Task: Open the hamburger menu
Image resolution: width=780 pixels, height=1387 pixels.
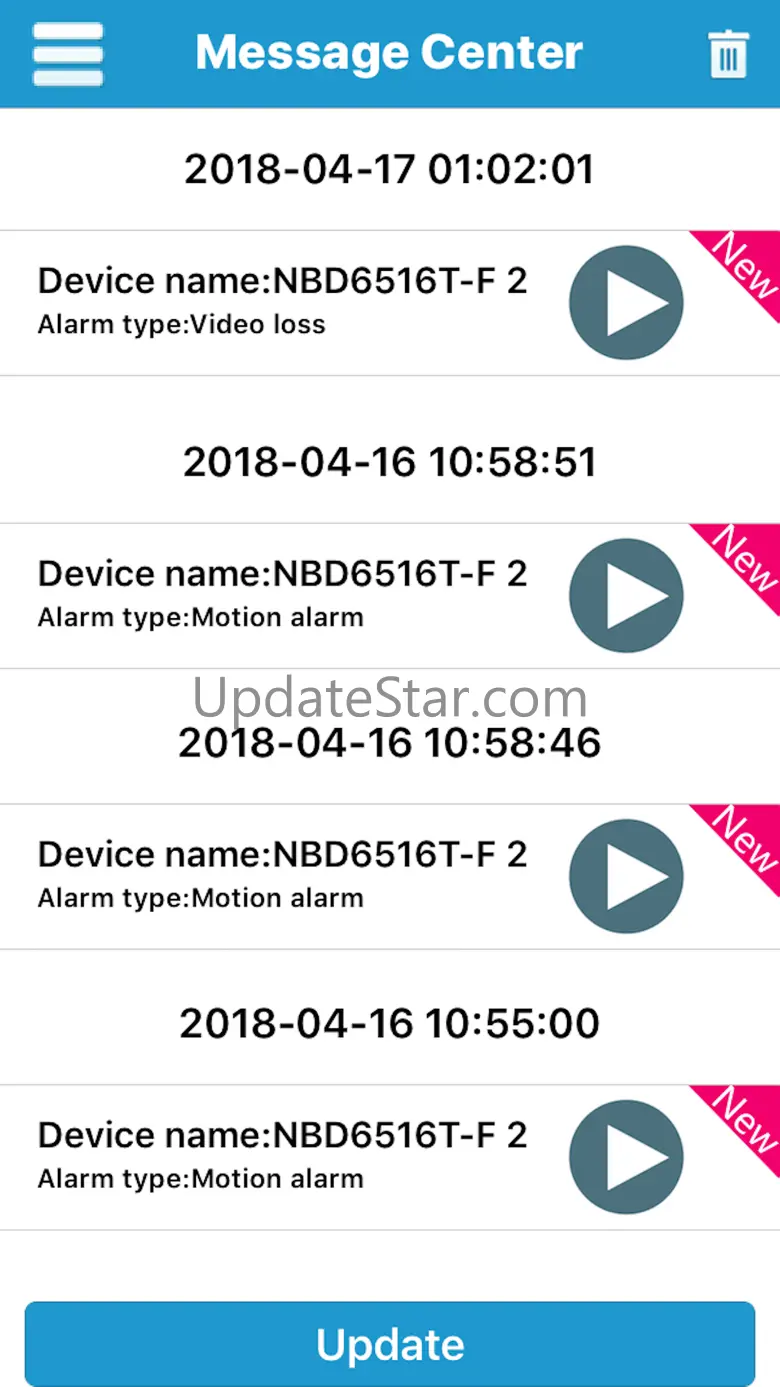Action: [68, 54]
